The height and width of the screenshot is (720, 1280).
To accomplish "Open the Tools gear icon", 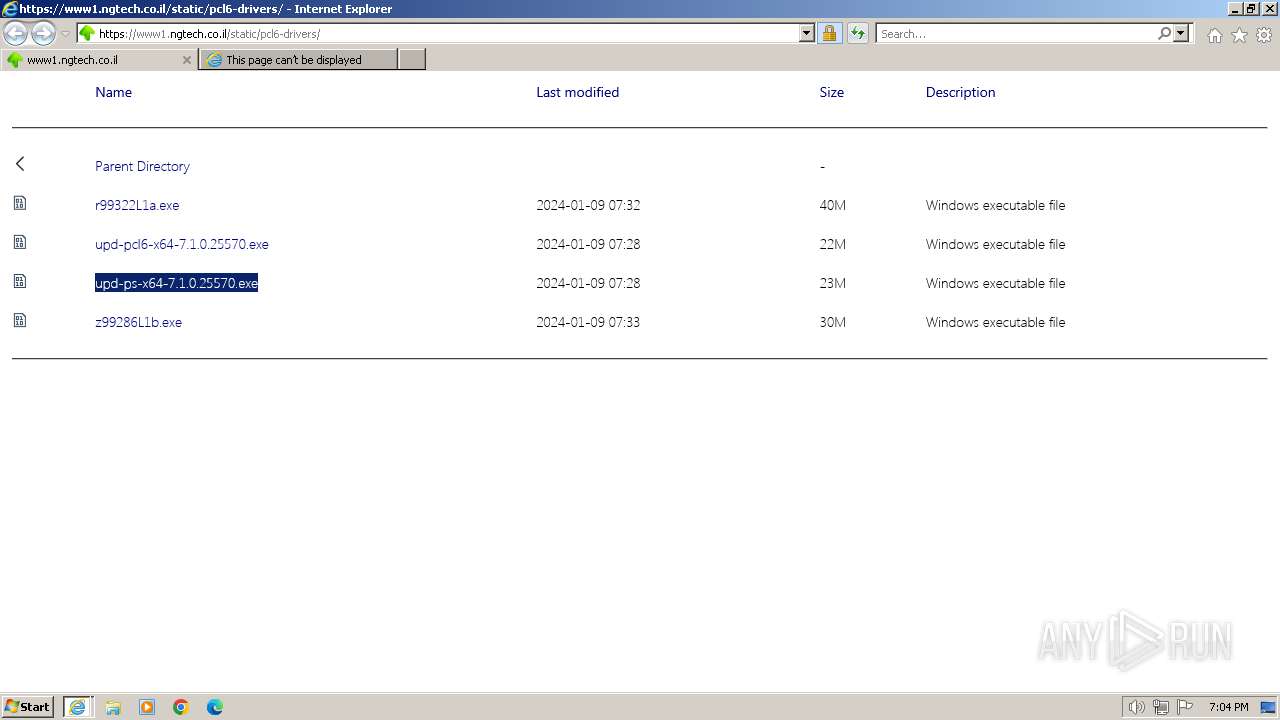I will (1264, 35).
